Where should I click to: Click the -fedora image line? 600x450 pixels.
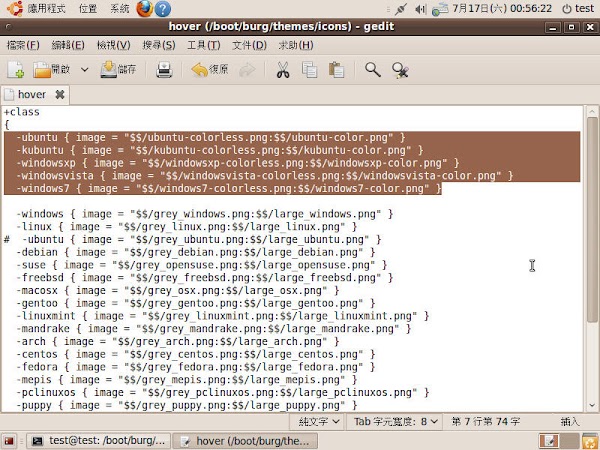tap(196, 367)
